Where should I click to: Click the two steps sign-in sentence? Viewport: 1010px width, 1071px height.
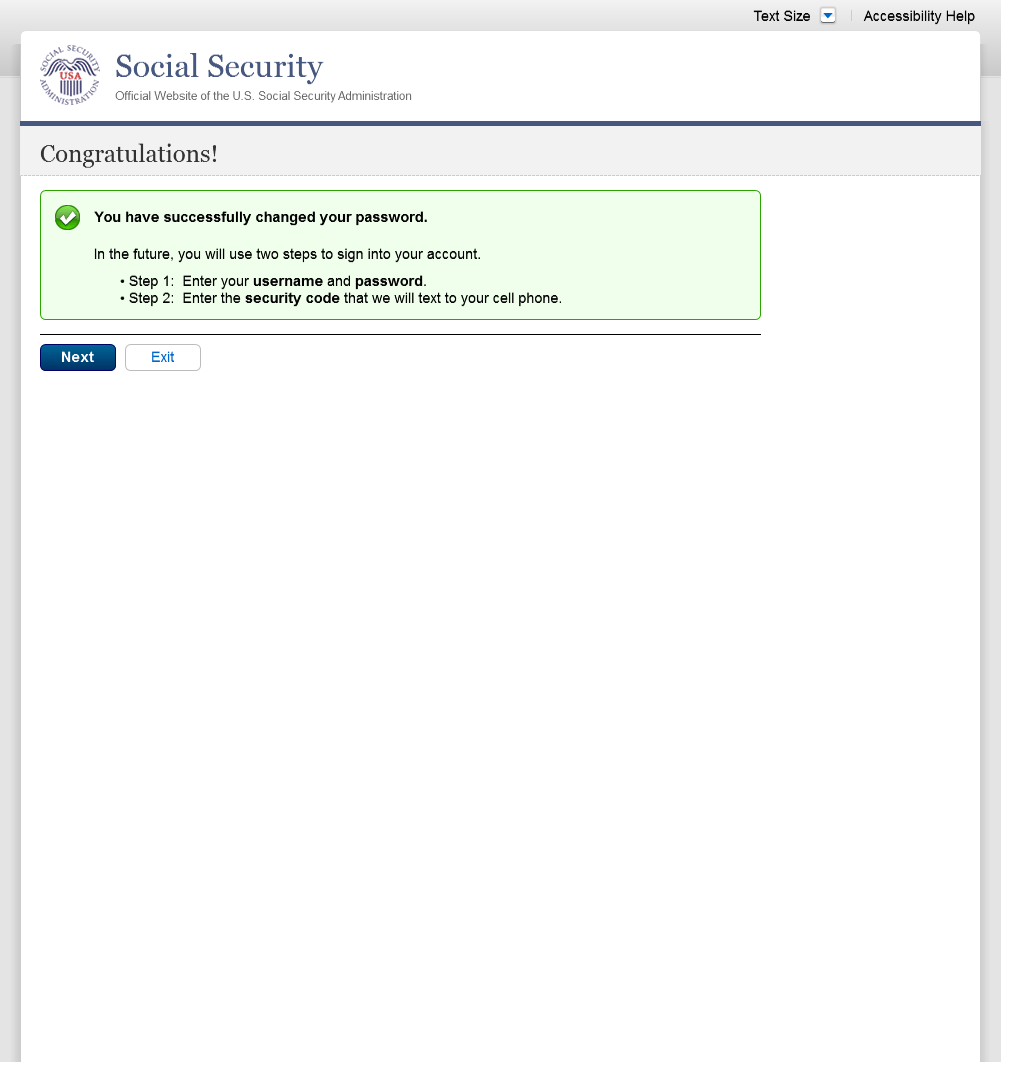point(287,254)
